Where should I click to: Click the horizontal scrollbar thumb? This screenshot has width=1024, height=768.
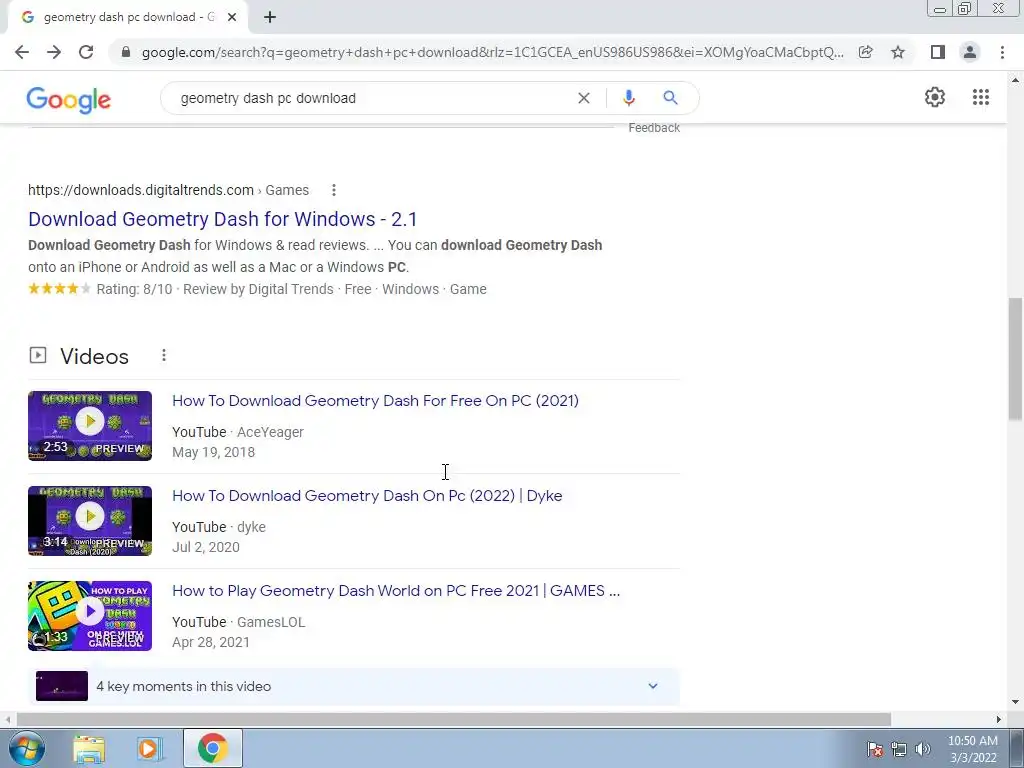click(454, 720)
